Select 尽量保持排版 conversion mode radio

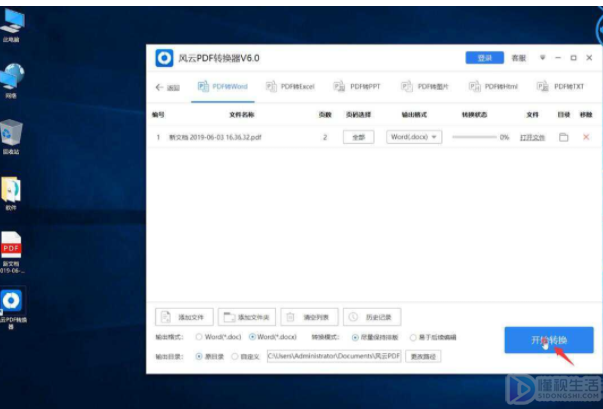355,338
